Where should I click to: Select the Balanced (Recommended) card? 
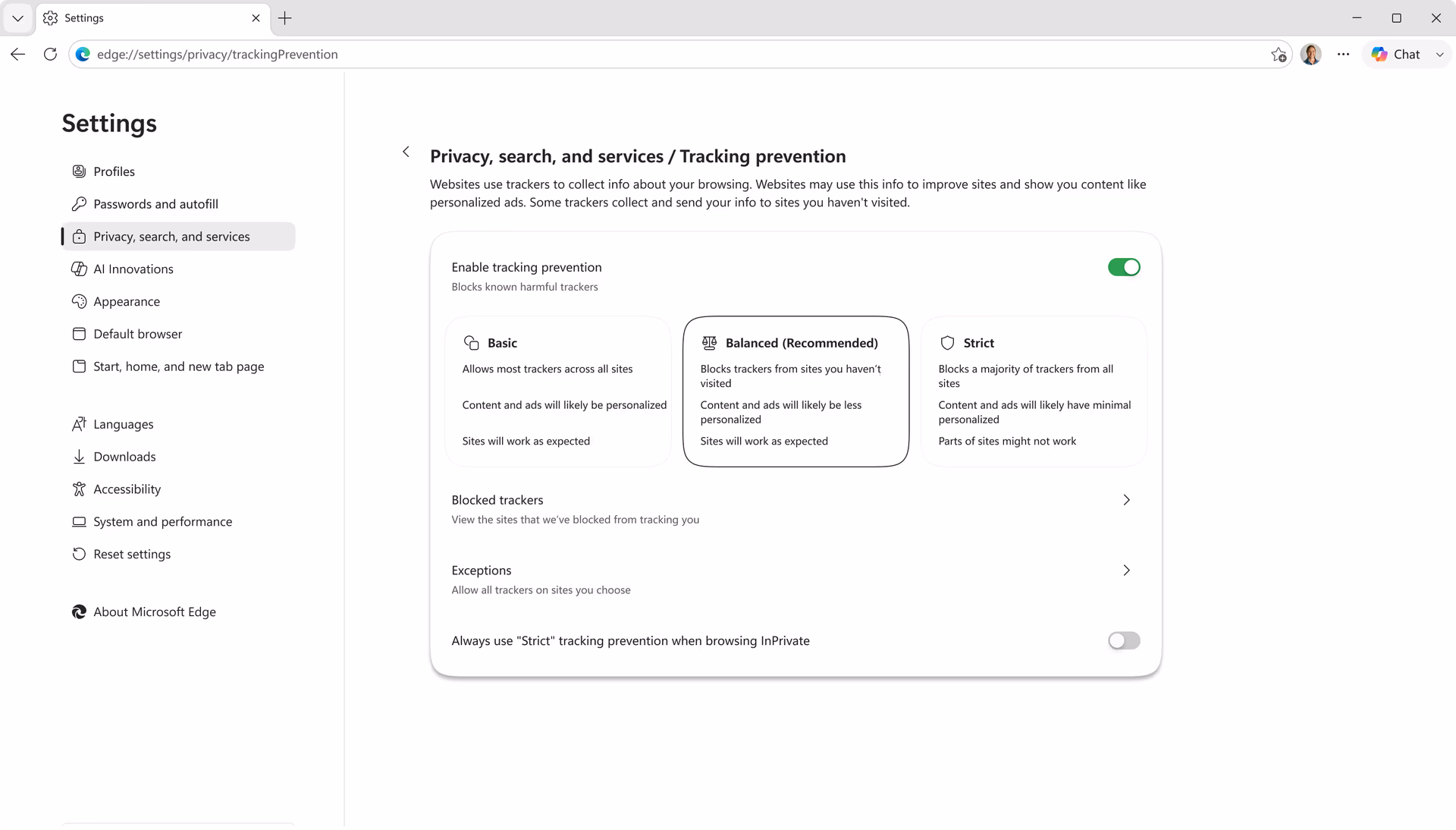[796, 391]
